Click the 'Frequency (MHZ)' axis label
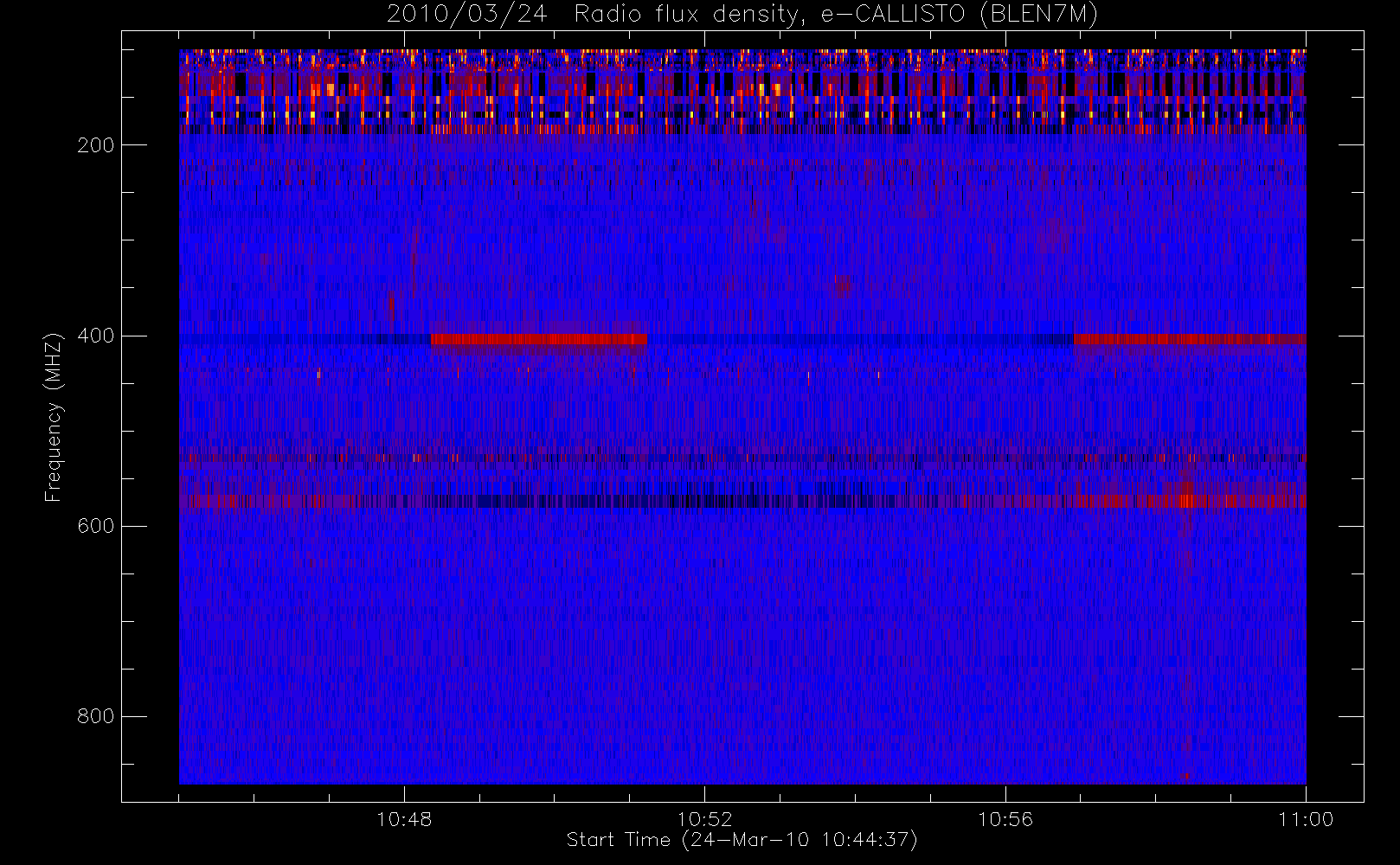The image size is (1400, 865). (54, 417)
